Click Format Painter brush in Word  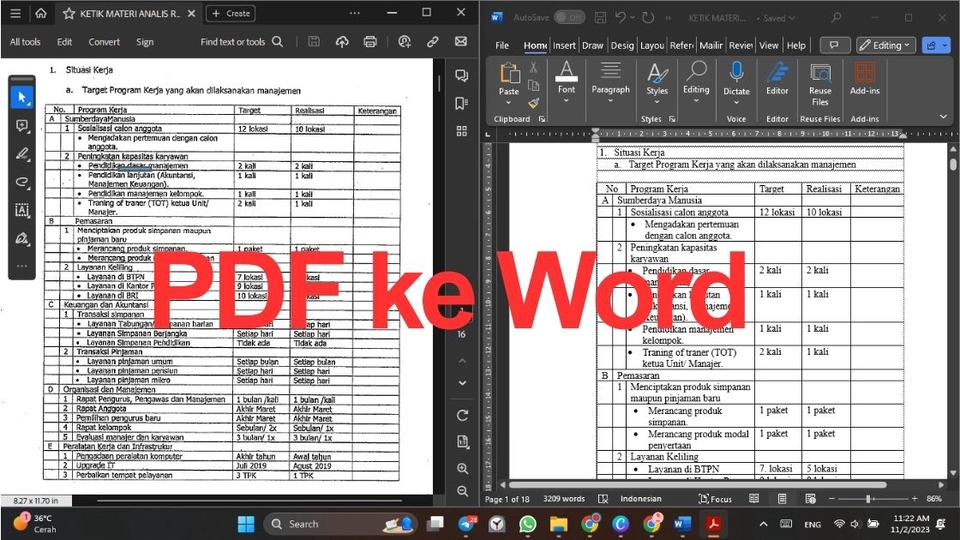[534, 103]
